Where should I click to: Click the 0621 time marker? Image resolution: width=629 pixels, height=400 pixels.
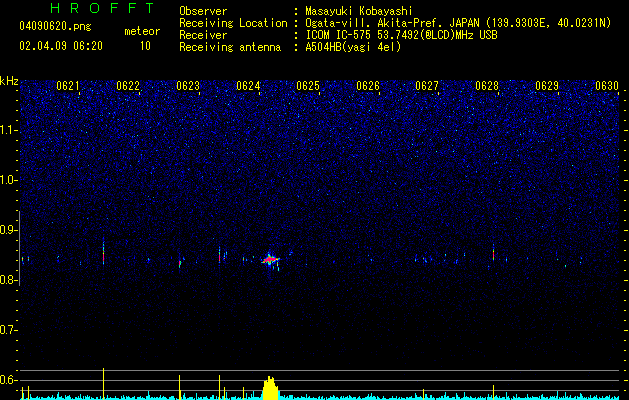tap(67, 86)
